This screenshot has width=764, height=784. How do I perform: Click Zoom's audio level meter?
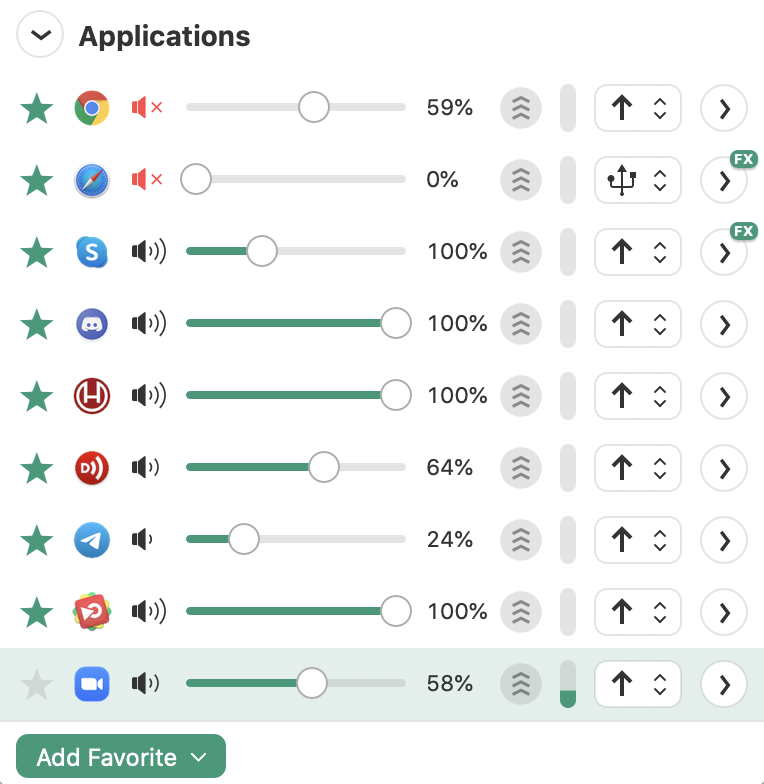(x=568, y=684)
